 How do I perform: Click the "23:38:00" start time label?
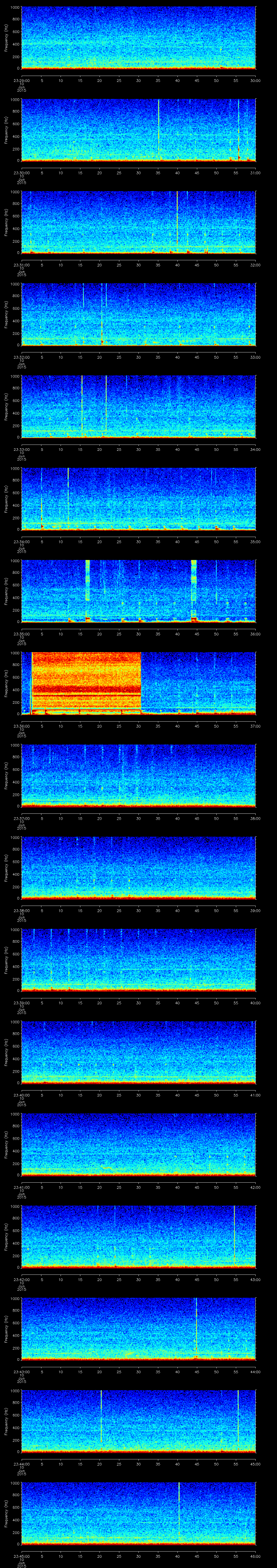[21, 910]
